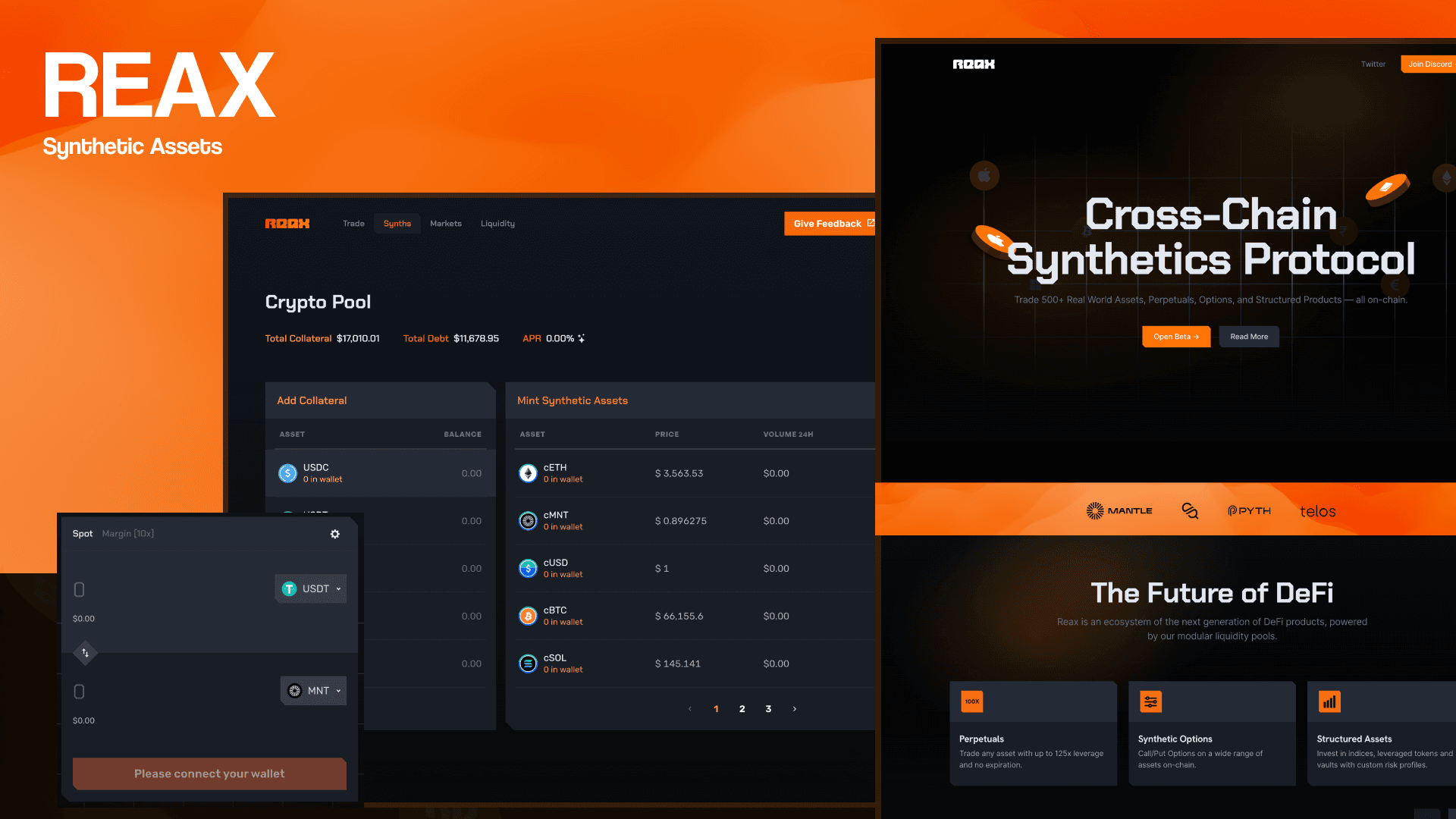Click the settings gear icon in trade panel
1456x819 pixels.
[x=335, y=533]
